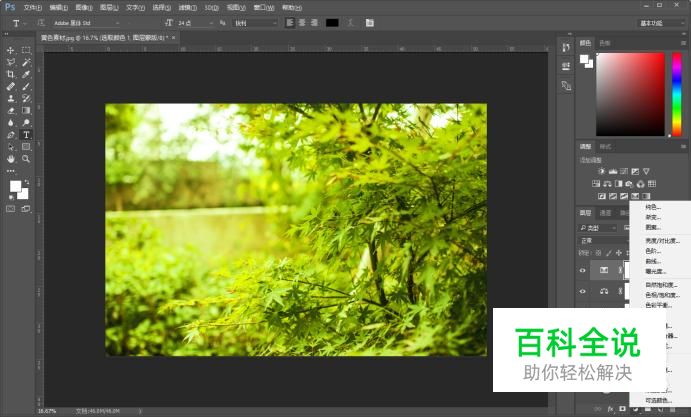Add a Brightness/Contrast adjustment icon

click(602, 171)
